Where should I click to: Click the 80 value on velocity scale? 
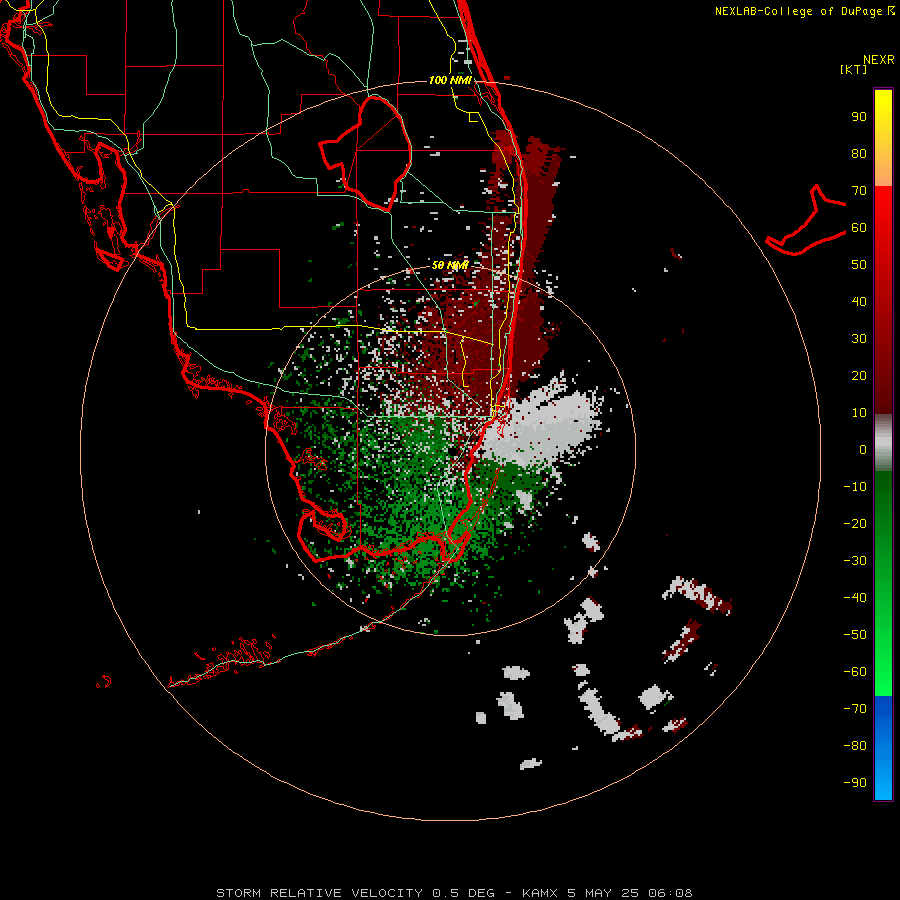(859, 154)
